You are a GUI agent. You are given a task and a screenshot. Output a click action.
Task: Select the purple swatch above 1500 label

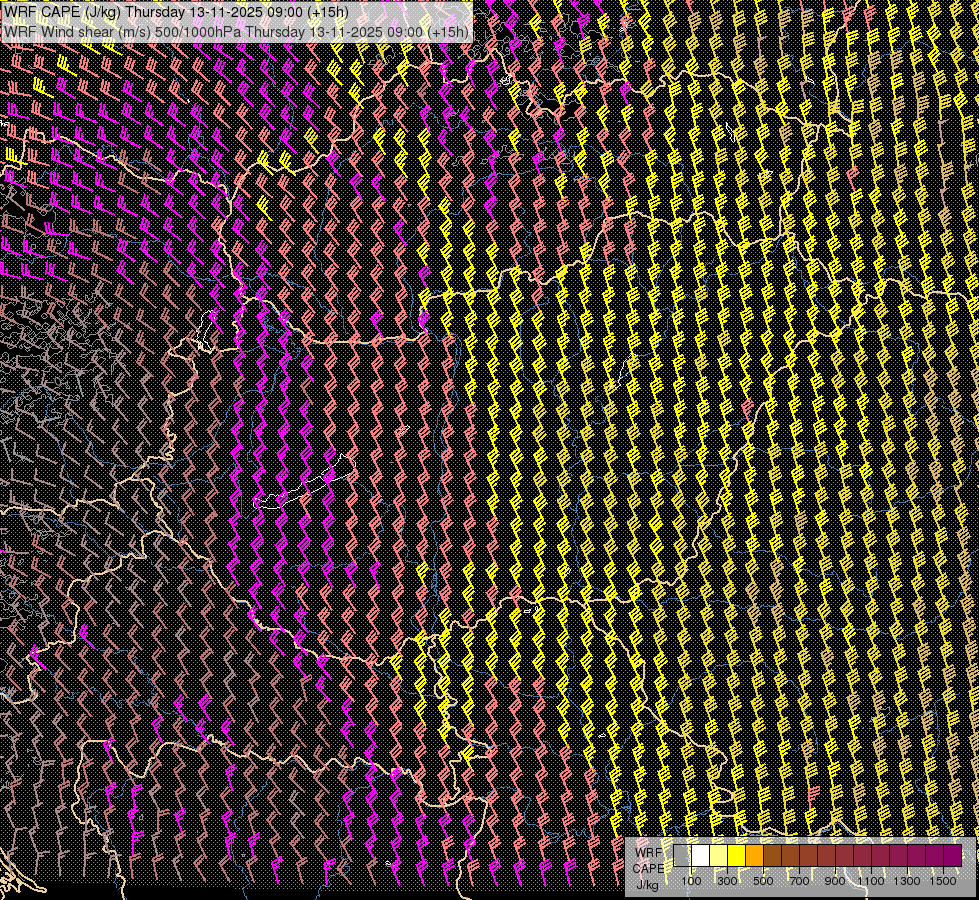pyautogui.click(x=952, y=856)
